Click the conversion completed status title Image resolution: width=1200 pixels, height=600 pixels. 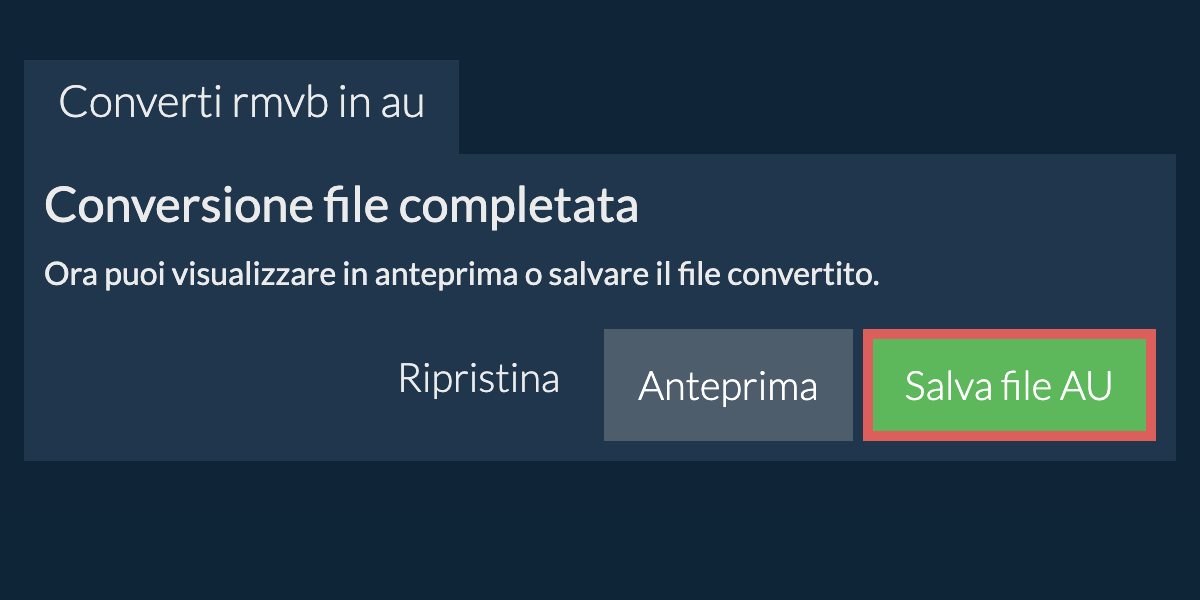tap(341, 207)
